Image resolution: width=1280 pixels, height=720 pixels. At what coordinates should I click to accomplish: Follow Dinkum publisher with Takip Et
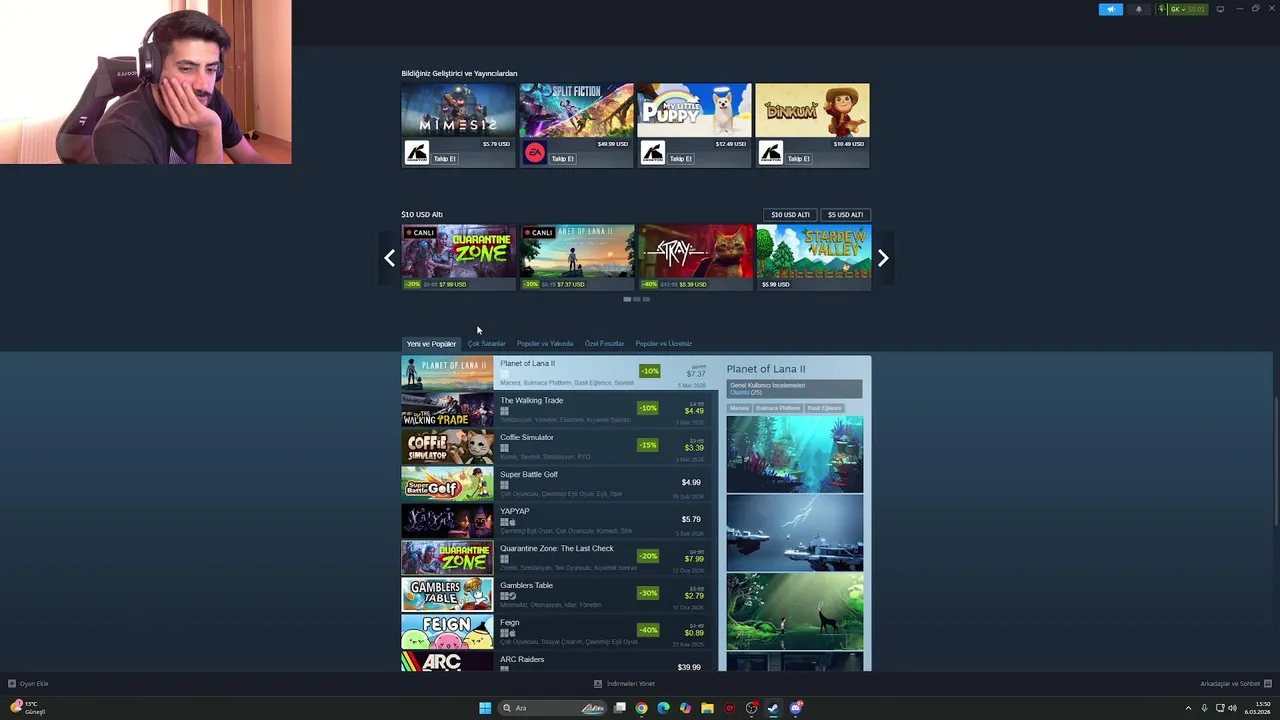click(x=799, y=159)
